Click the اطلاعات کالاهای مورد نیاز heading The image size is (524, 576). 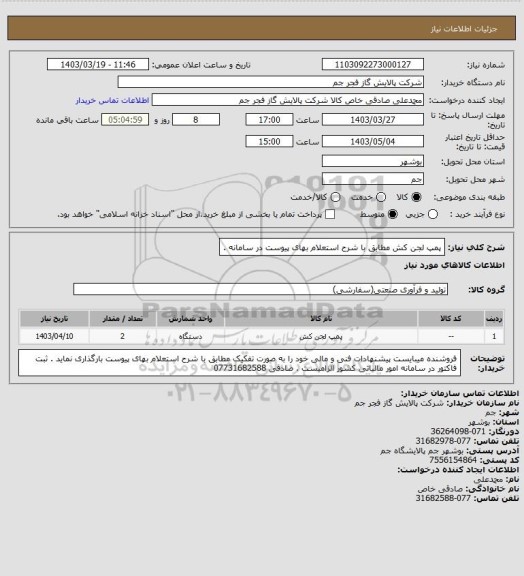[x=454, y=265]
